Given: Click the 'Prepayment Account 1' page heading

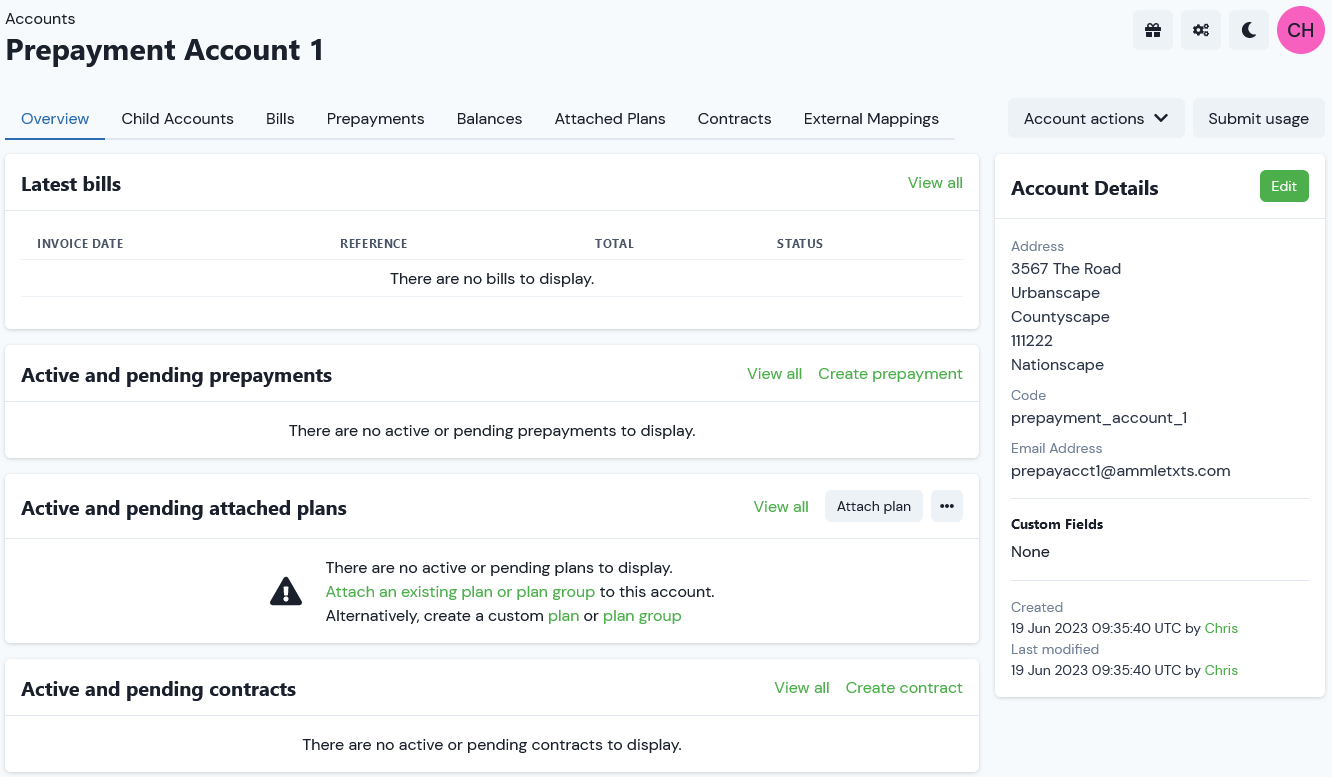Looking at the screenshot, I should tap(165, 50).
